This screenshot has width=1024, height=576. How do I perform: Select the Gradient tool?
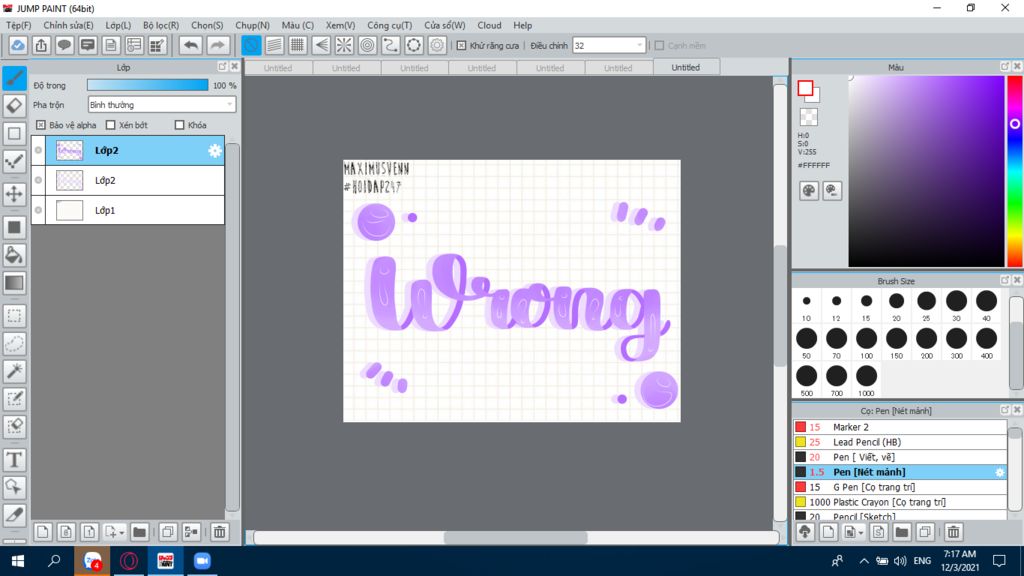coord(14,283)
